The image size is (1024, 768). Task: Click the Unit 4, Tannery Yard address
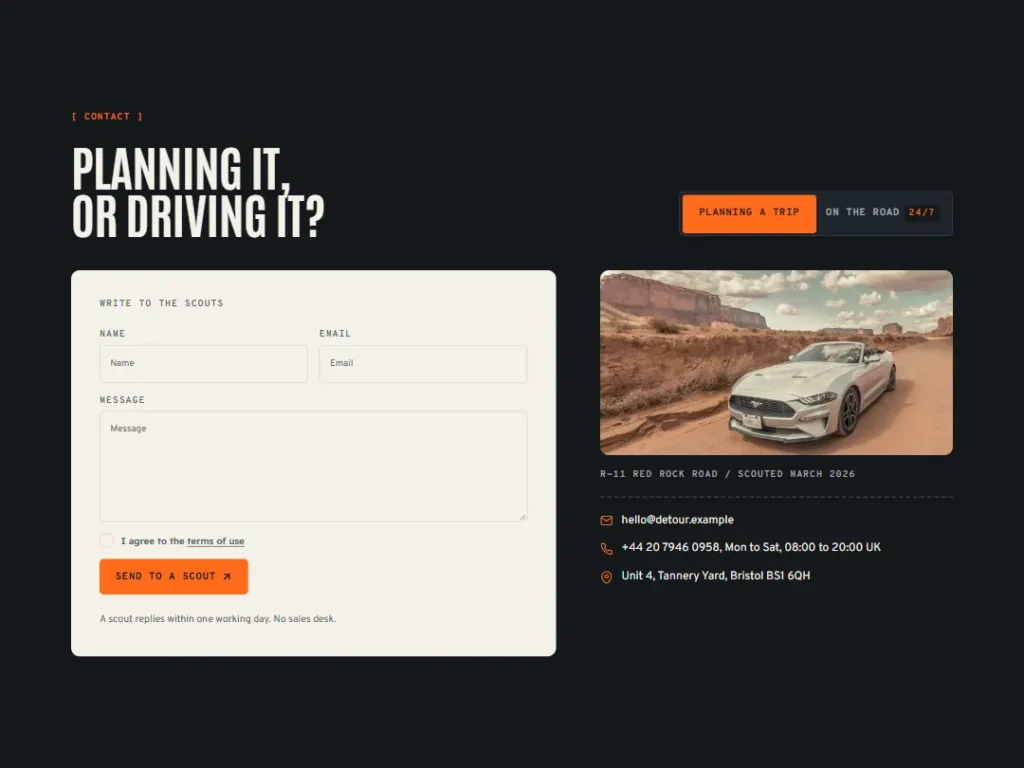[715, 575]
